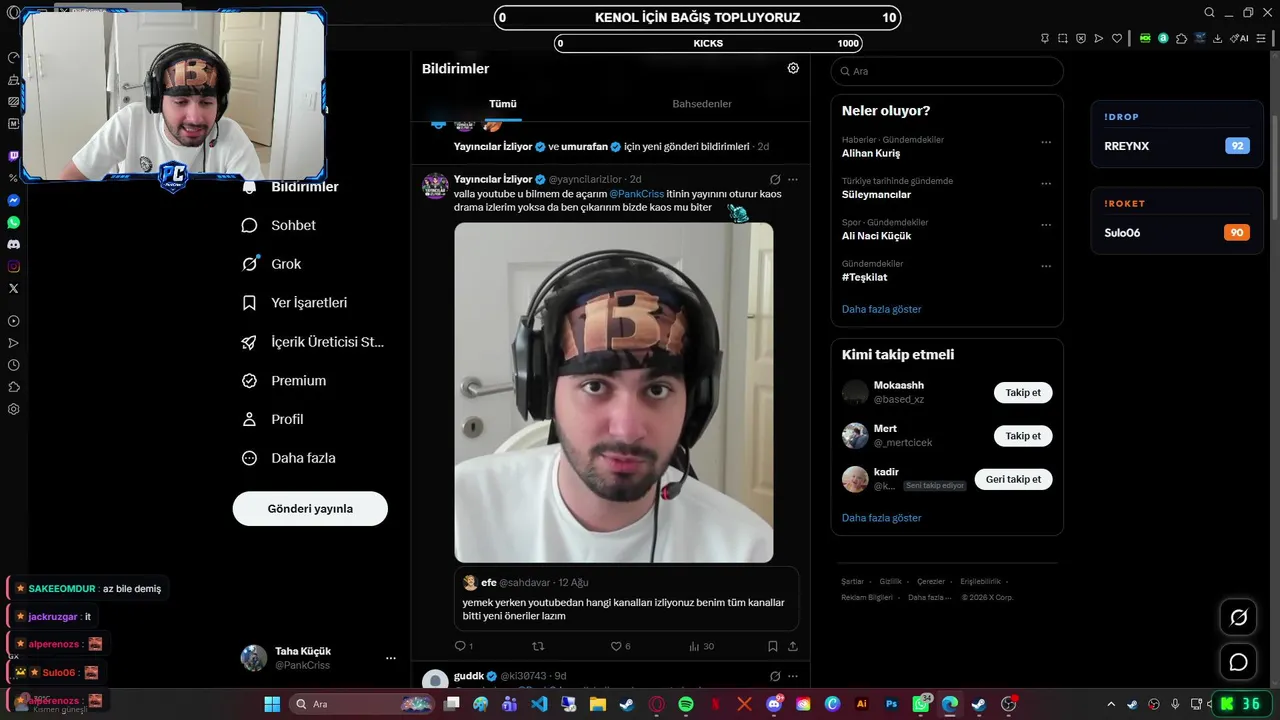
Task: Open the Twitch shortcut in Opera sidebar
Action: 13,156
